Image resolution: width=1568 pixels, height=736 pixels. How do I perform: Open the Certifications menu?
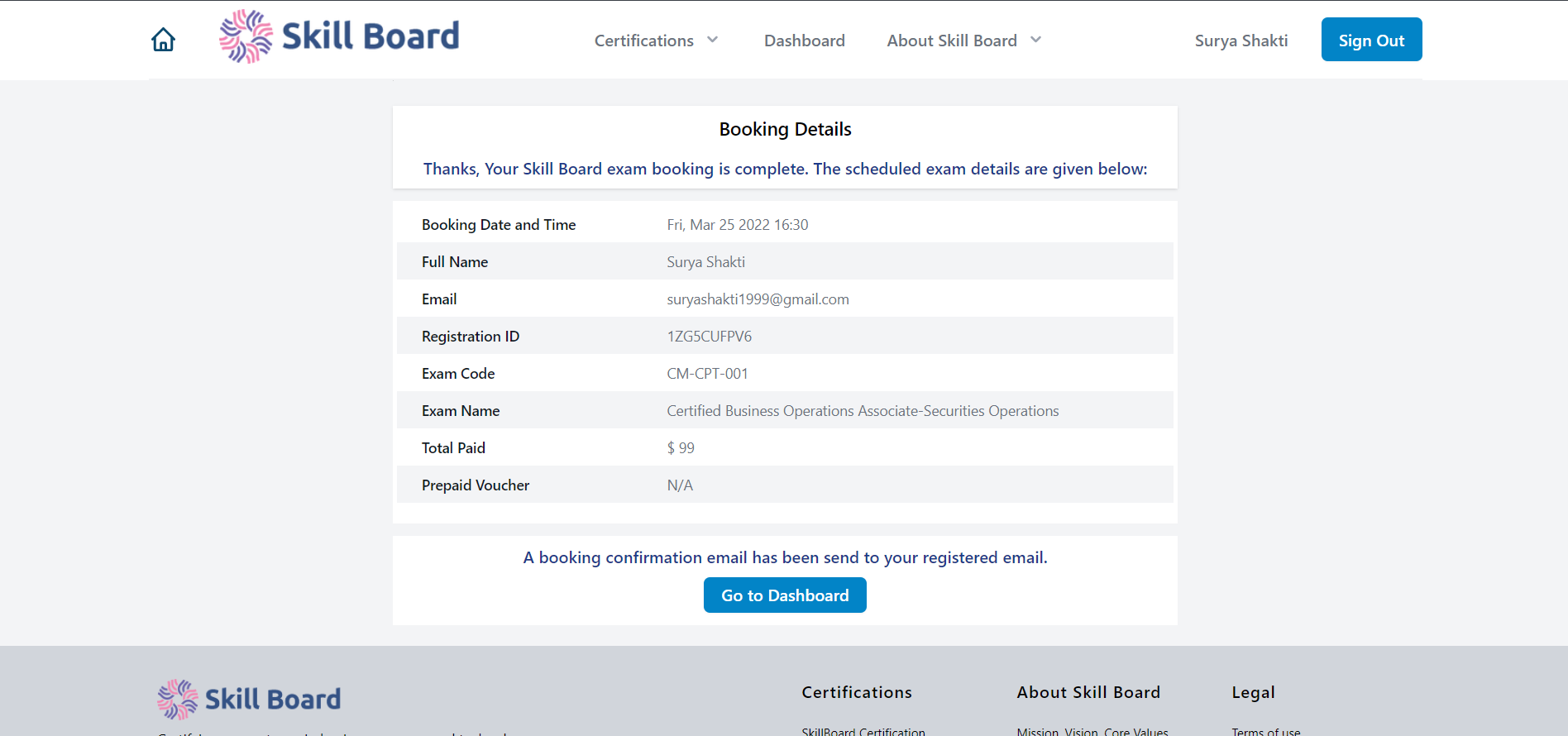tap(644, 41)
